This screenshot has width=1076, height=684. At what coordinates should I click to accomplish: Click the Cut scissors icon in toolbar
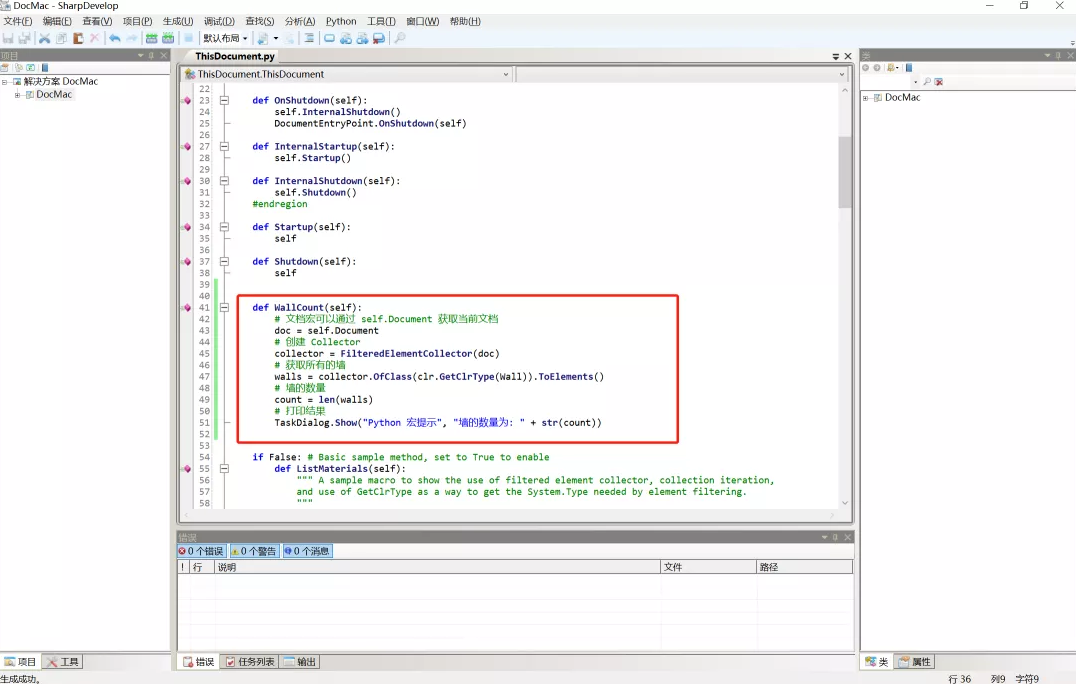pyautogui.click(x=44, y=38)
